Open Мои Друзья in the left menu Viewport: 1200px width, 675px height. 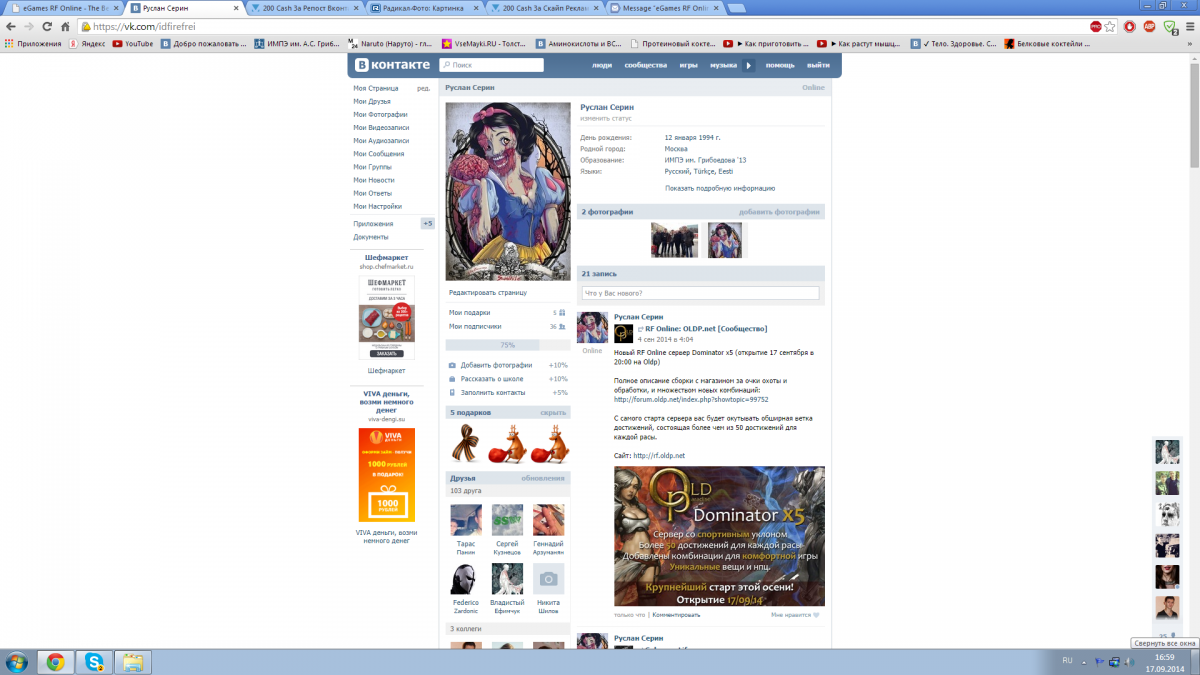point(372,101)
